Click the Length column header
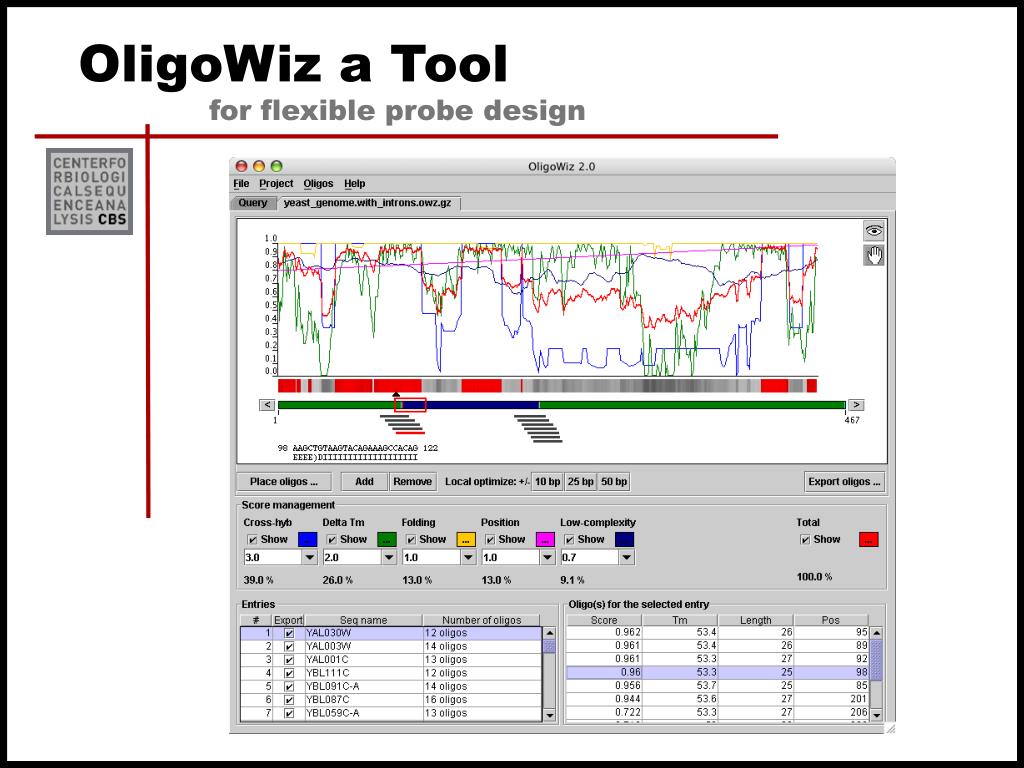 pos(756,620)
